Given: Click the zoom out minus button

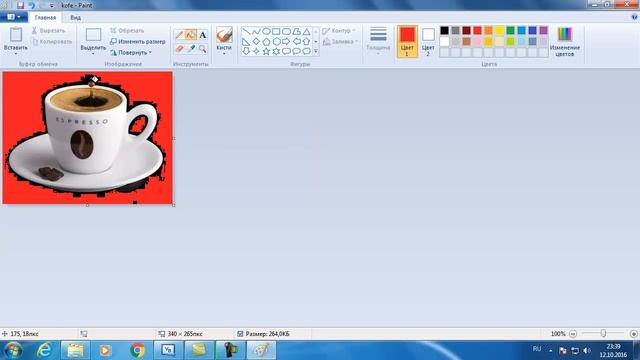Looking at the screenshot, I should [573, 334].
